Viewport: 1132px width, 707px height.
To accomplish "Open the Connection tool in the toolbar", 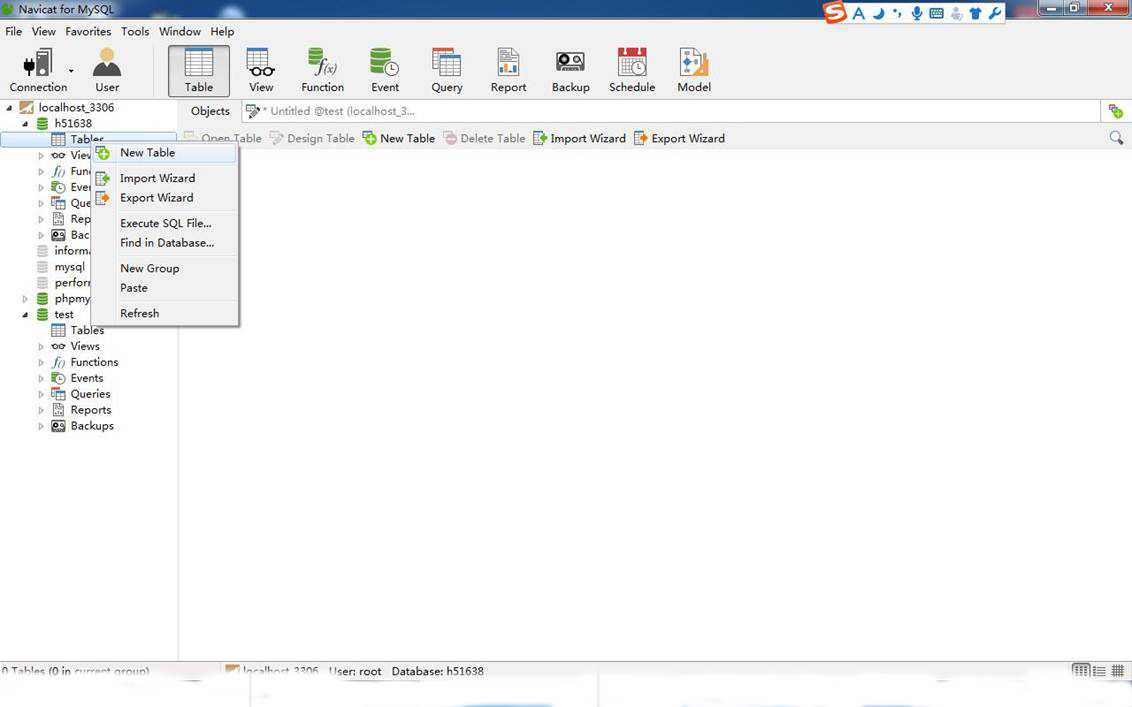I will (38, 70).
